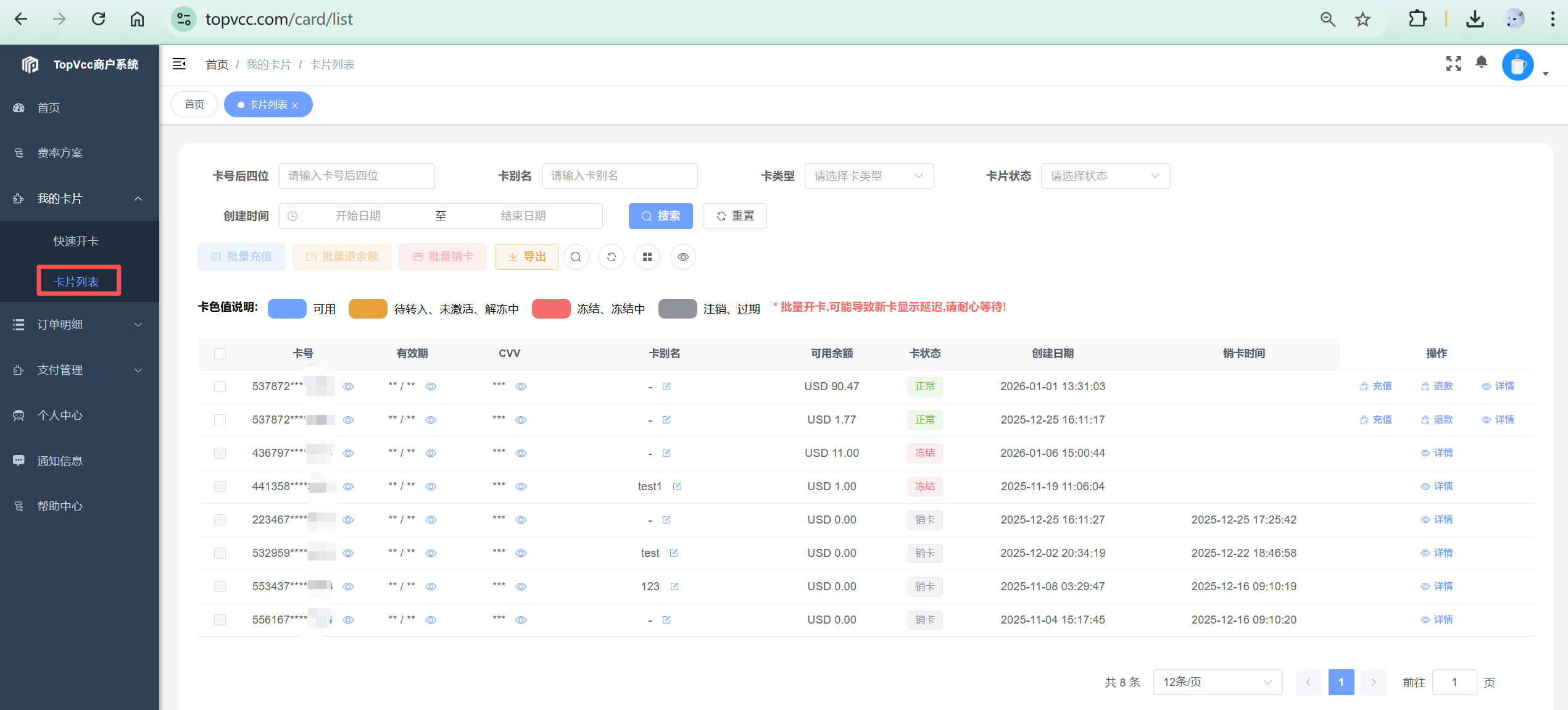Screen dimensions: 1568x710
Task: Switch to the 首页 tab
Action: pos(194,104)
